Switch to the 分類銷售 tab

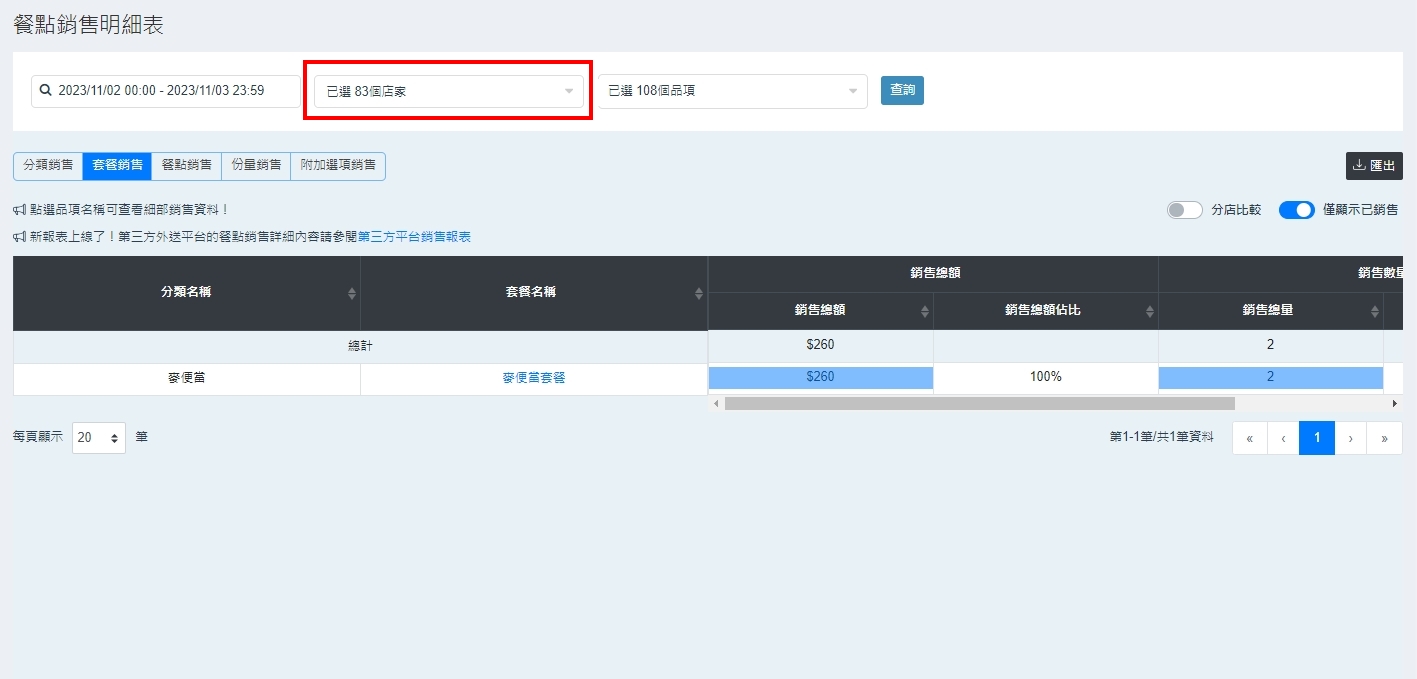(x=48, y=166)
